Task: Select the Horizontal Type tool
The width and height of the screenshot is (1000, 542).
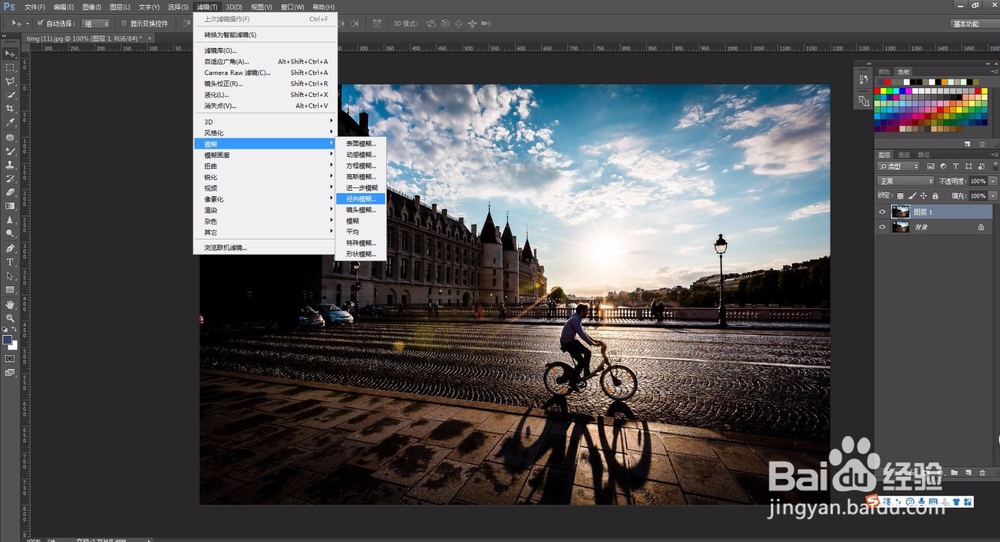Action: tap(10, 263)
